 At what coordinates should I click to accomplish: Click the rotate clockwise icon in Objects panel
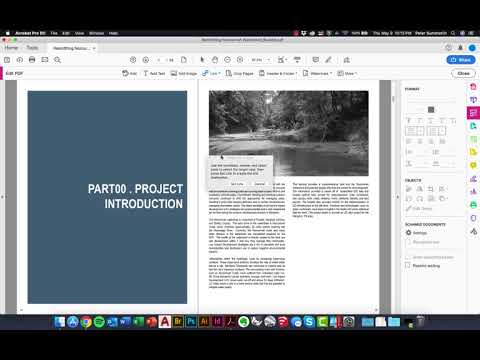tap(420, 199)
